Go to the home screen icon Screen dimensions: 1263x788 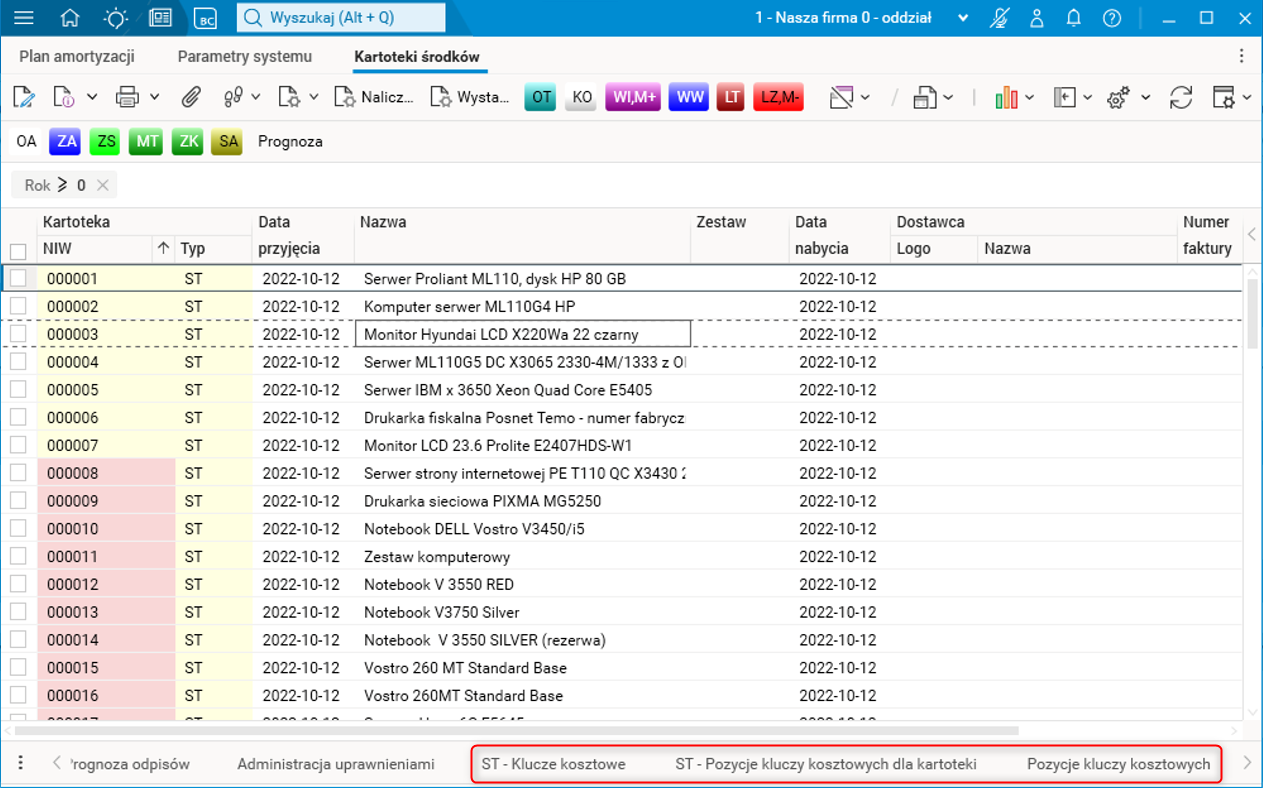[x=70, y=18]
